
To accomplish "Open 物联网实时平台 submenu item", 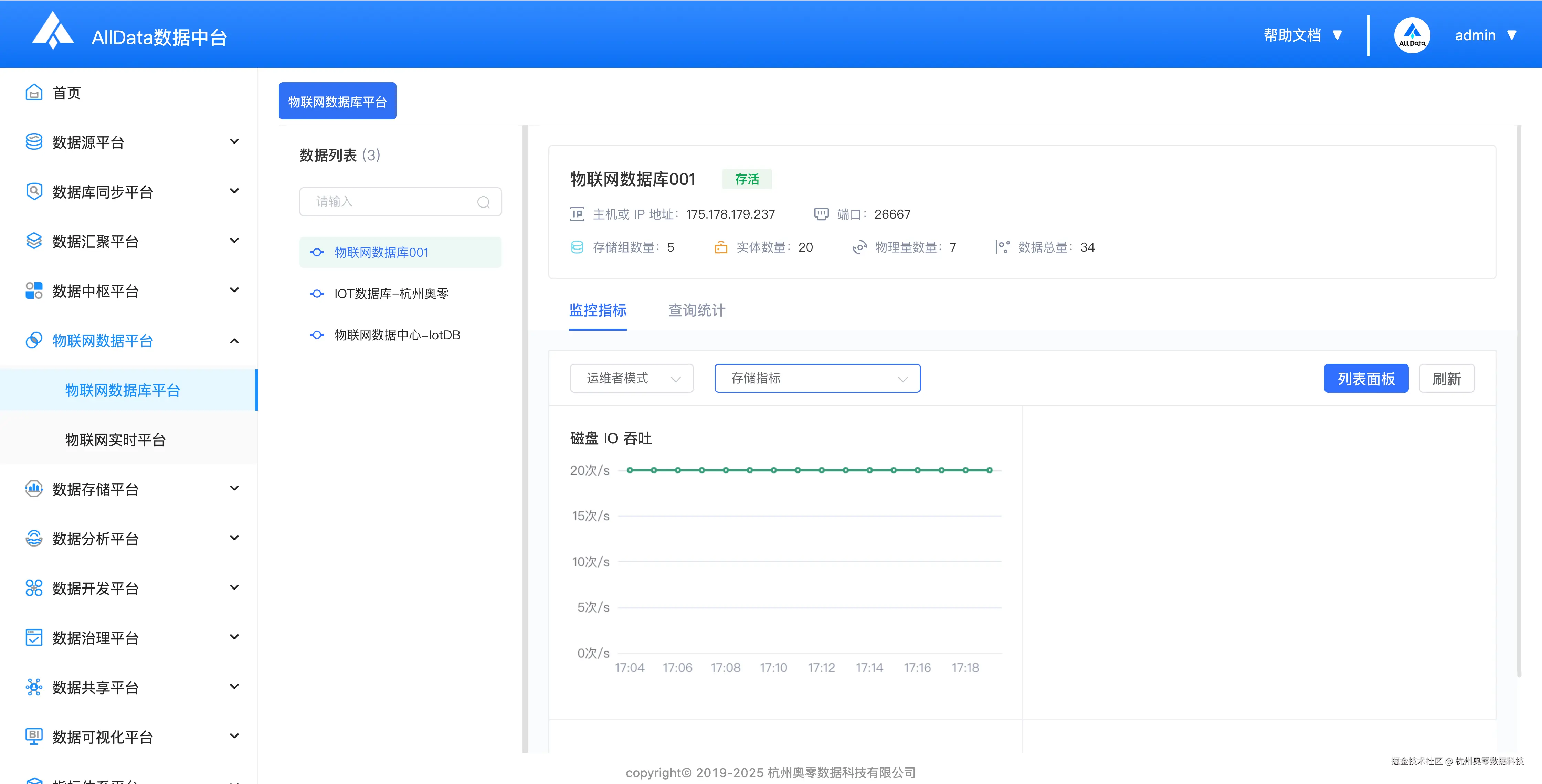I will [x=116, y=440].
